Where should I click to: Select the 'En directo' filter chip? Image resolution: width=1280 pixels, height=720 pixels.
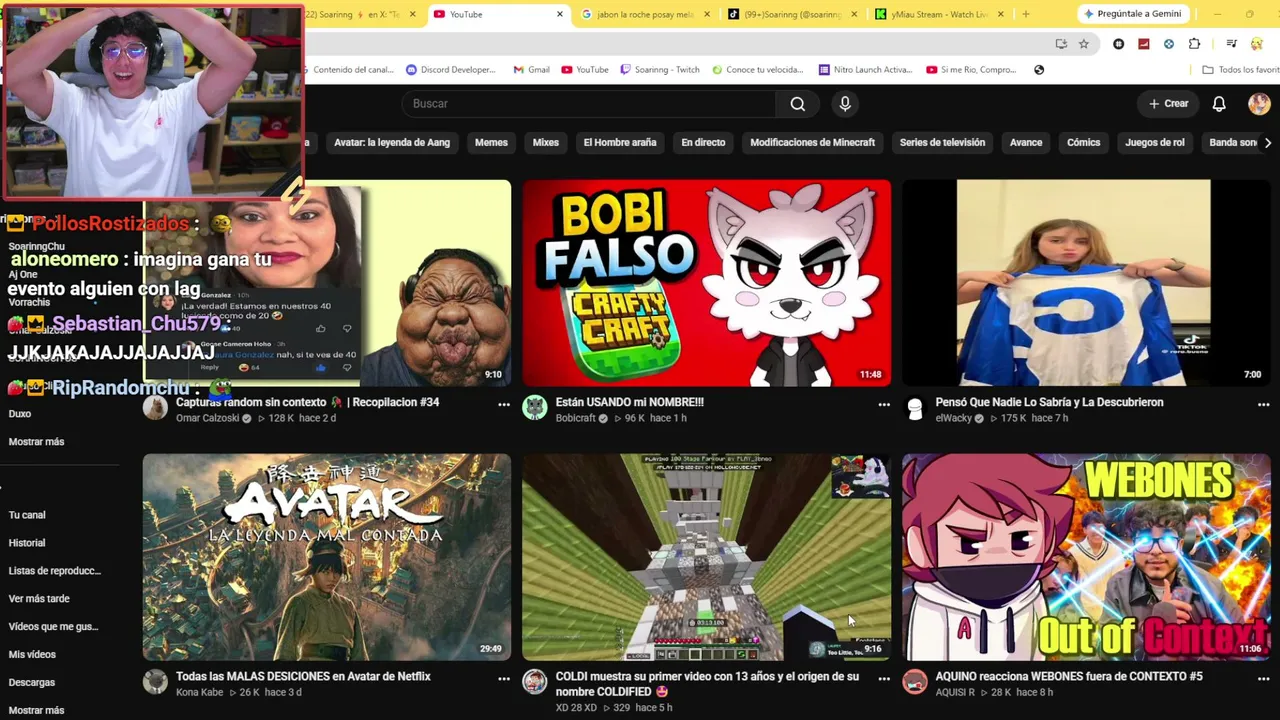pyautogui.click(x=703, y=143)
